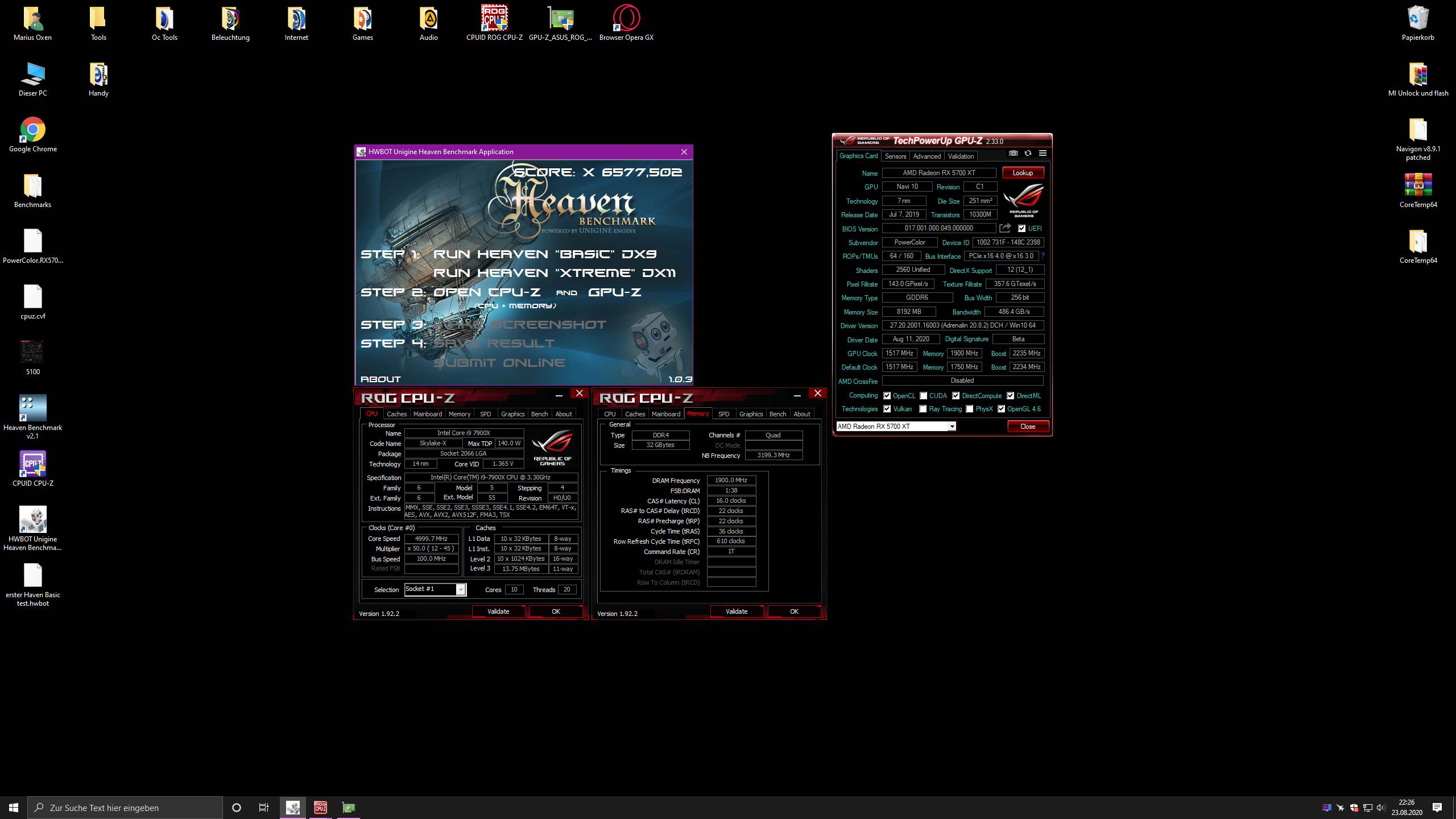Click the Close button in GPU-Z
Screen dimensions: 1456x819
point(1028,427)
